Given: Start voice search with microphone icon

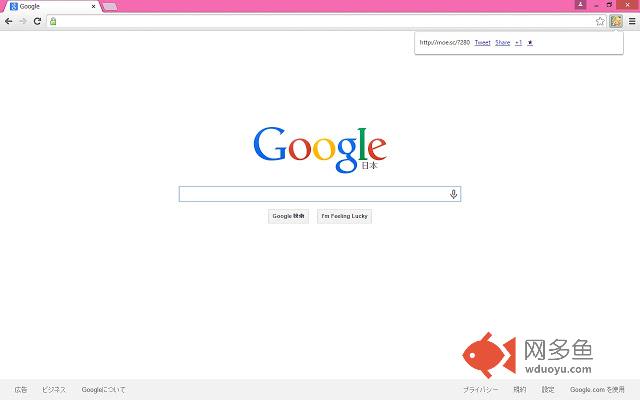Looking at the screenshot, I should click(453, 194).
